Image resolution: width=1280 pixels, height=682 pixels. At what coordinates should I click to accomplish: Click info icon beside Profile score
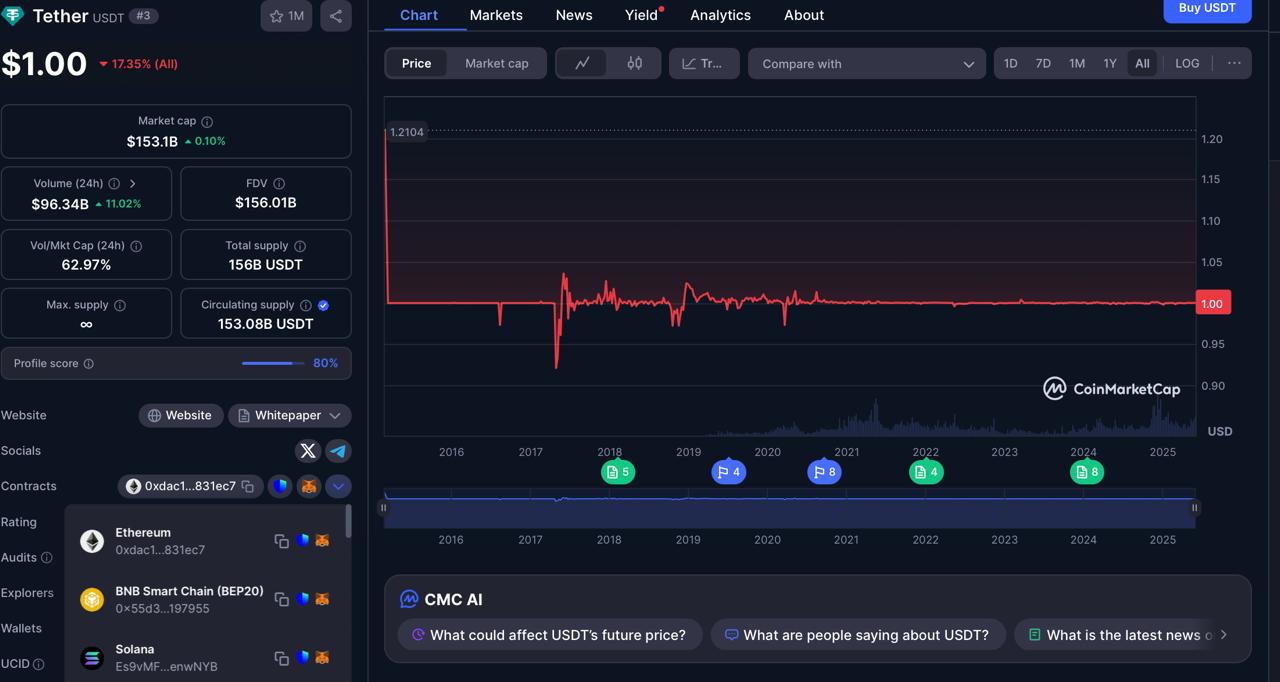tap(88, 364)
